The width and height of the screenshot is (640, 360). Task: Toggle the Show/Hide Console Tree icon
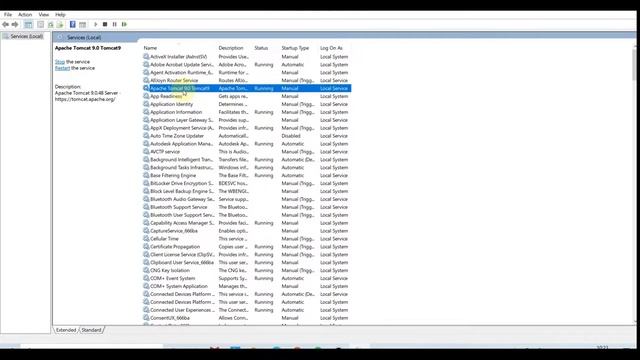pos(28,24)
